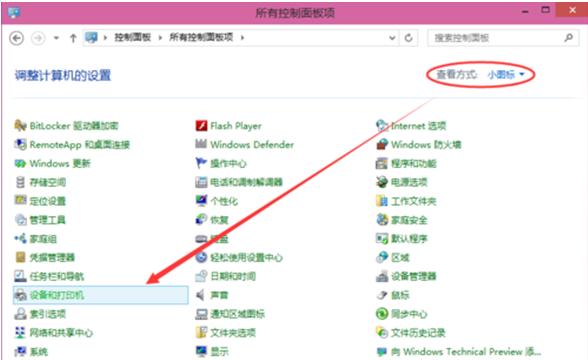The image size is (588, 360).
Task: Open 文件历史记录 link
Action: [x=418, y=332]
